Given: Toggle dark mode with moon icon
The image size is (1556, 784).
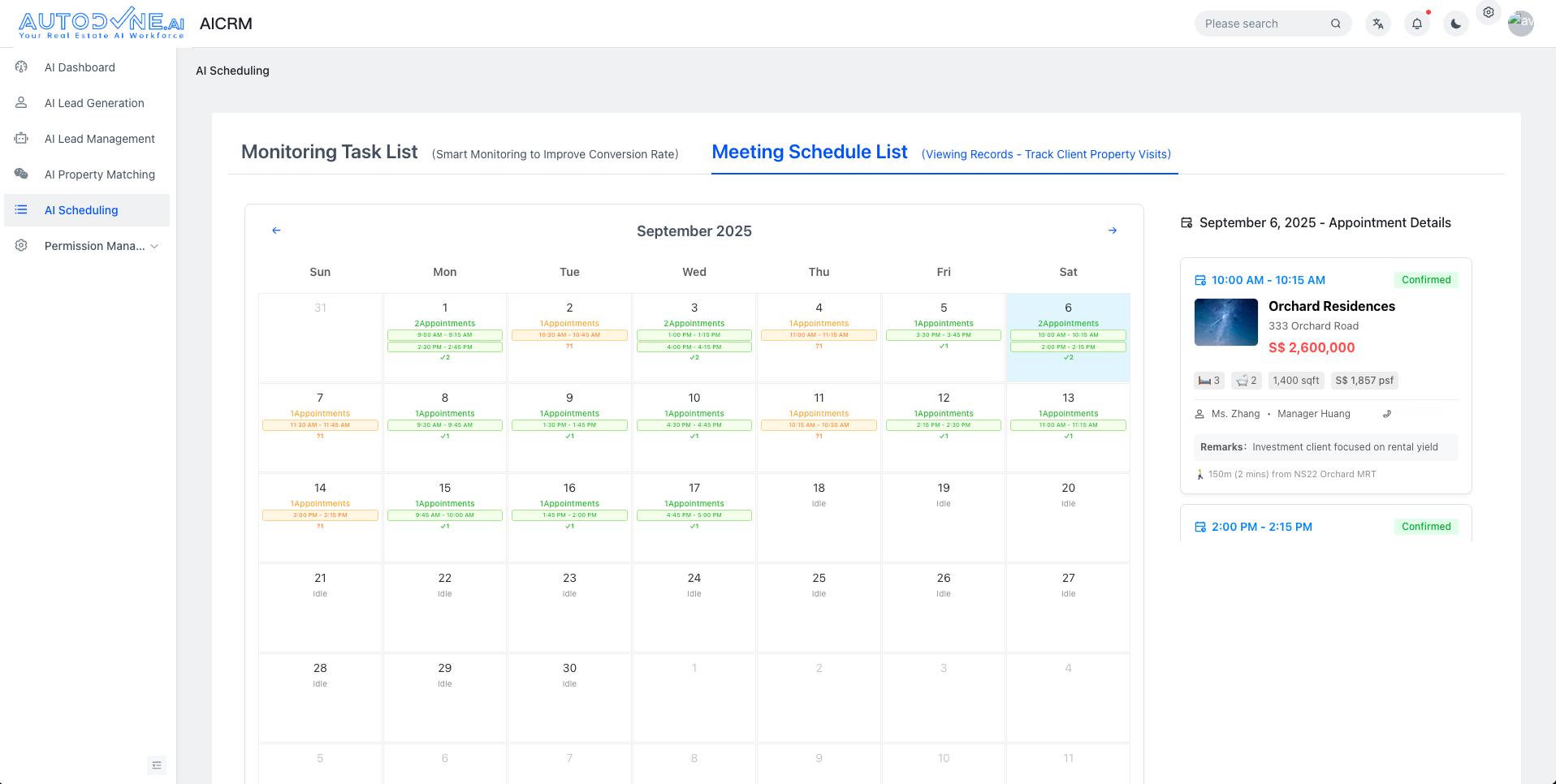Looking at the screenshot, I should click(x=1456, y=24).
